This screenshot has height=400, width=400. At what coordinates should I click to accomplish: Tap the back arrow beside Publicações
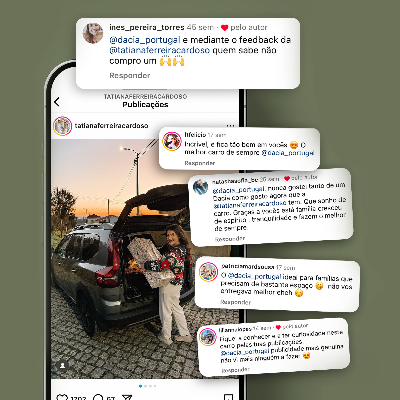click(x=57, y=102)
